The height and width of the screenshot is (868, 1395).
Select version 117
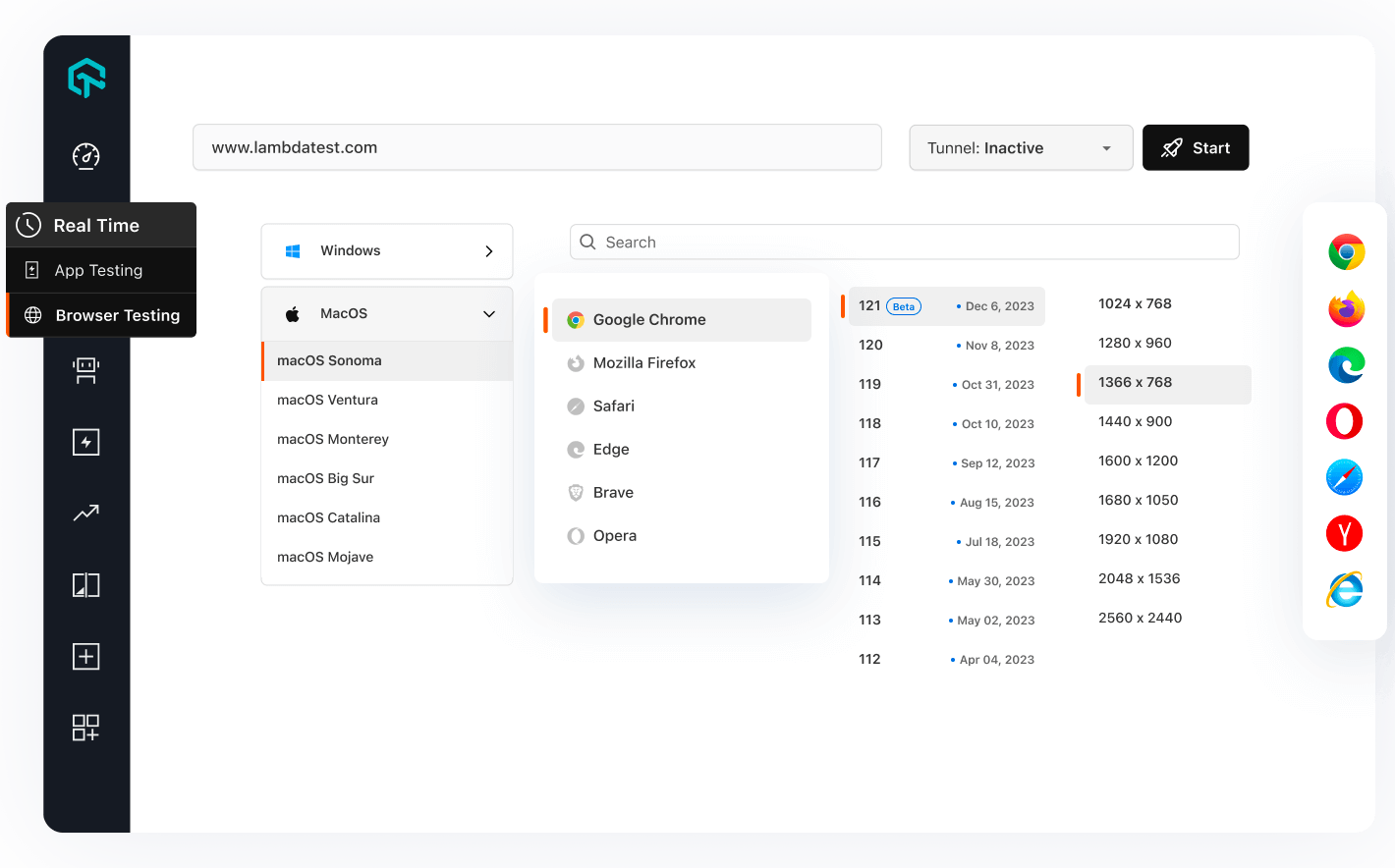coord(946,463)
